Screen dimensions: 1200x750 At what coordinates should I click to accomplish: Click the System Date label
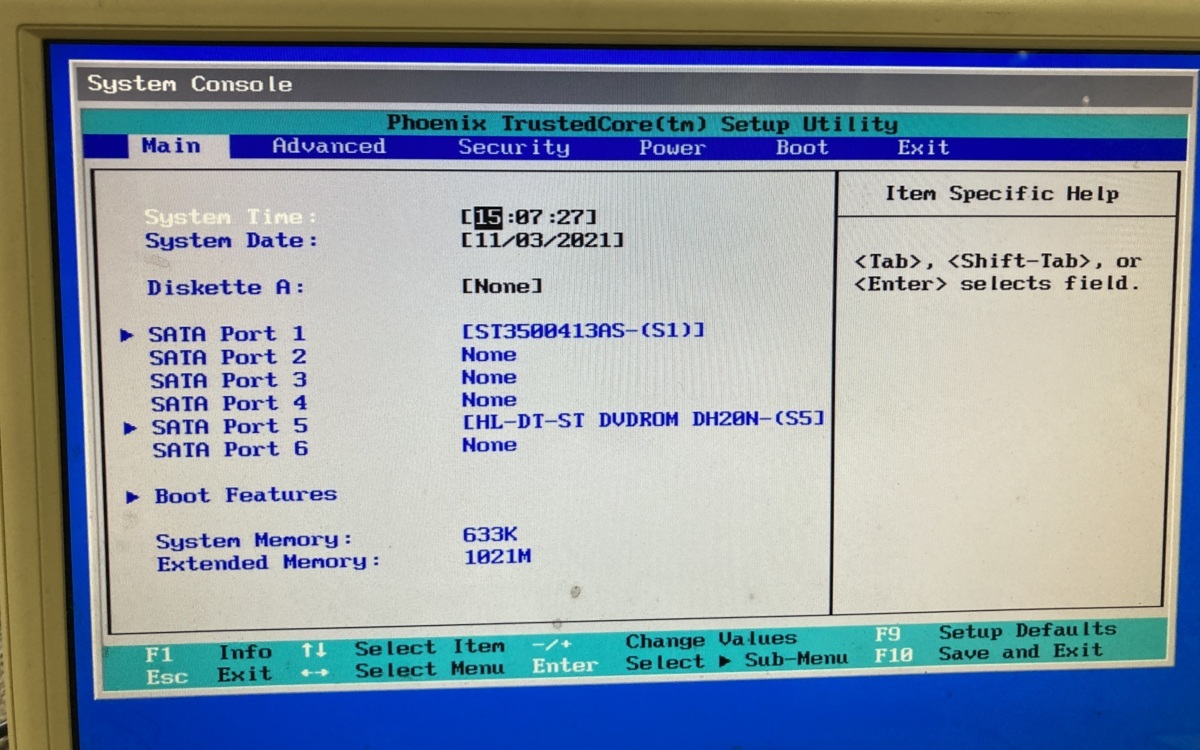(232, 241)
